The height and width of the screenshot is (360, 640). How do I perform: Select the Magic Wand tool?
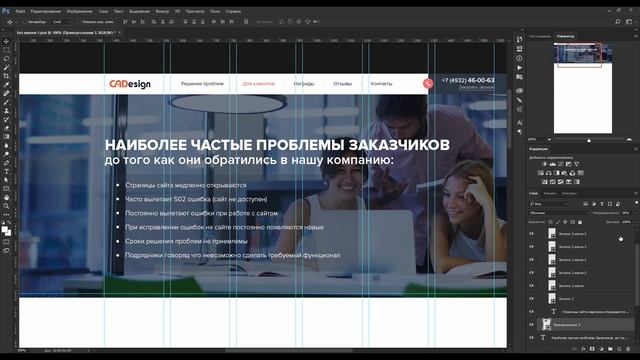6,67
